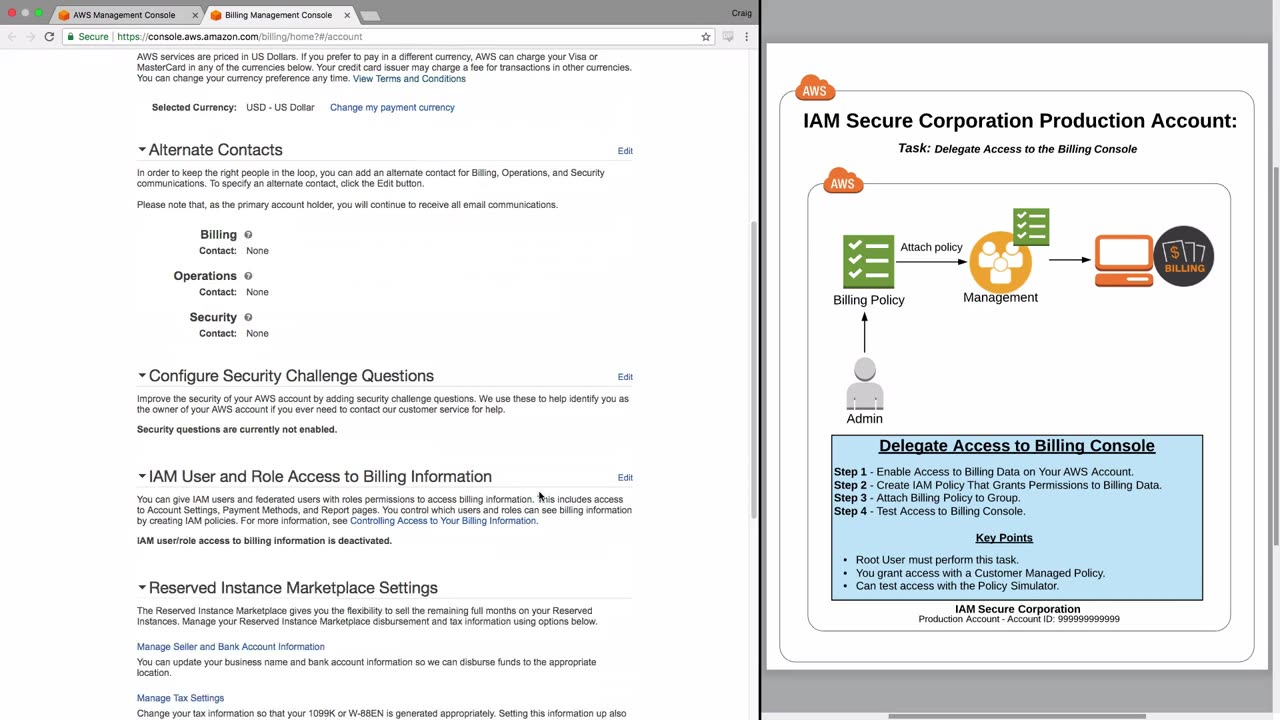The image size is (1280, 720).
Task: Click the 'Step 4' line in slide
Action: [x=930, y=511]
